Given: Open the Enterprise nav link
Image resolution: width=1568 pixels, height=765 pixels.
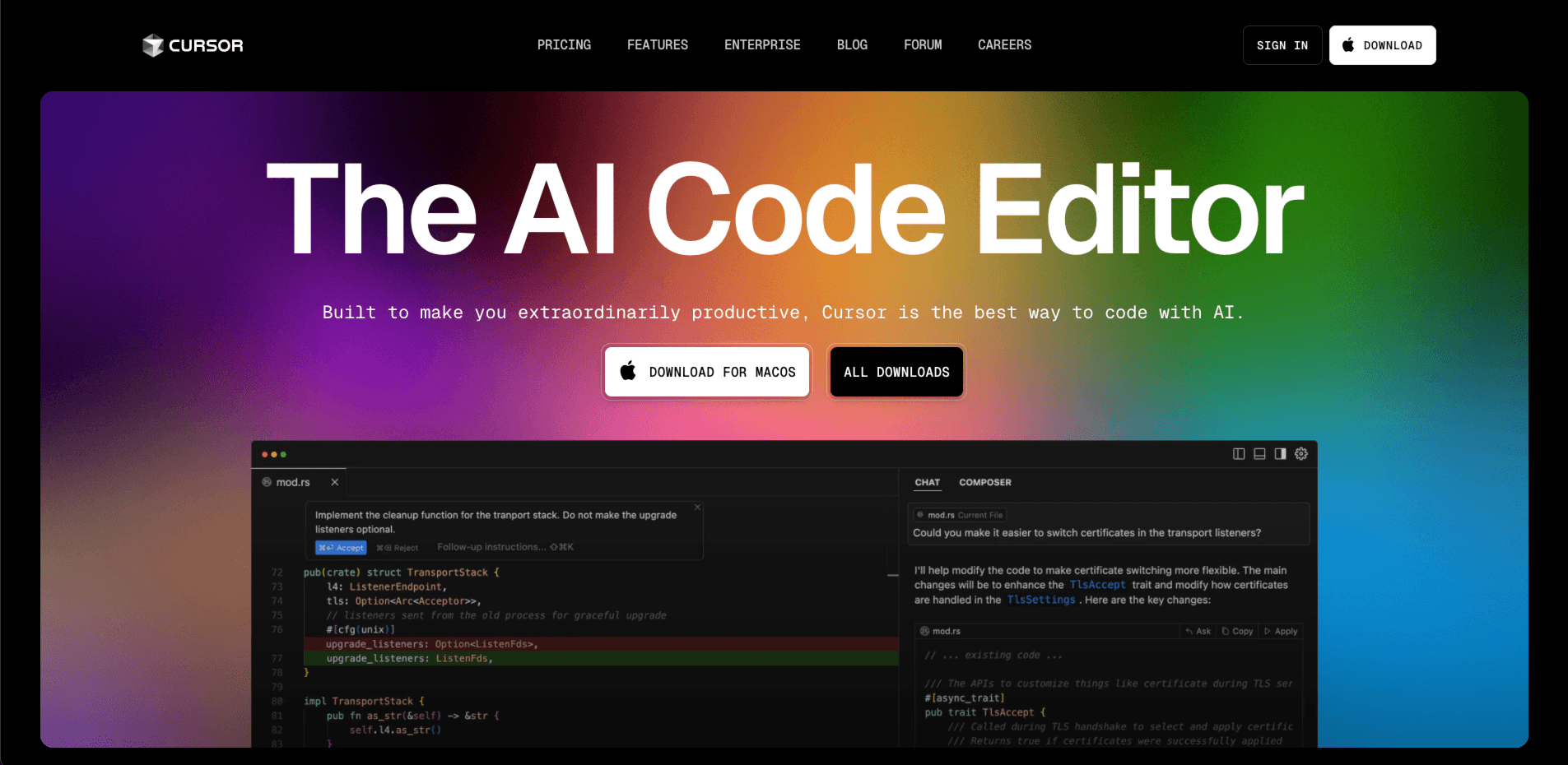Looking at the screenshot, I should [x=762, y=45].
